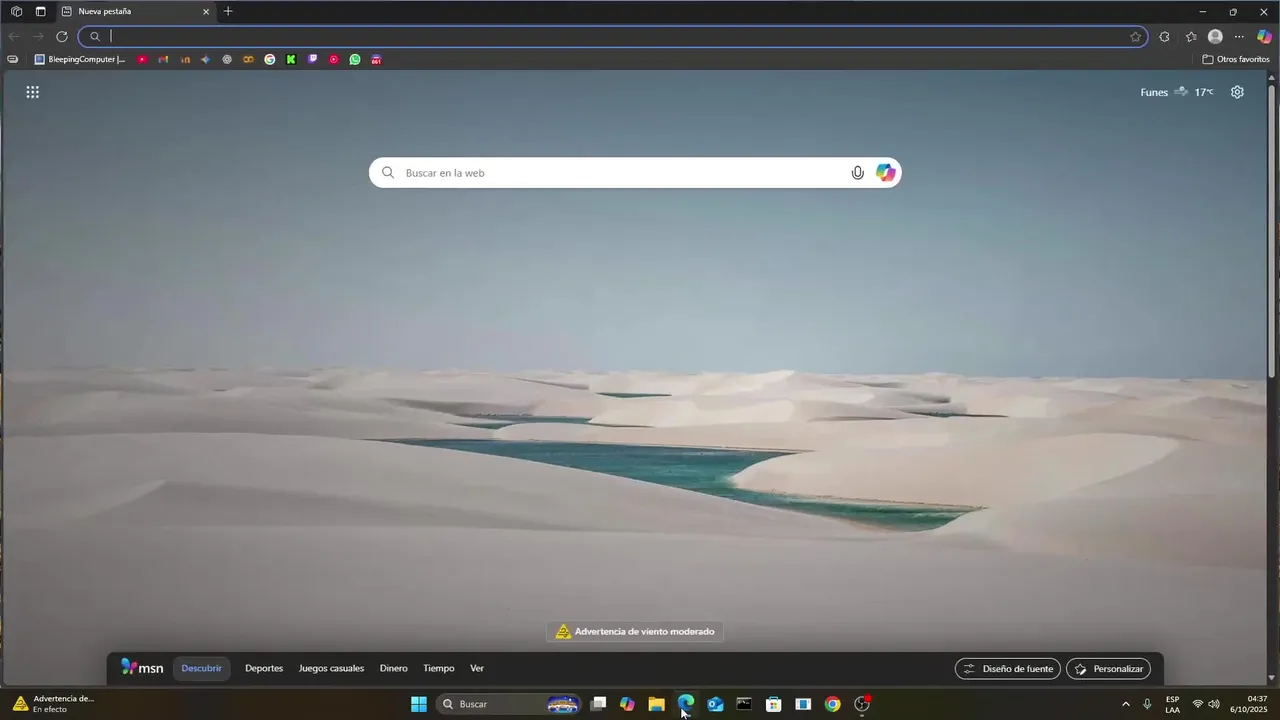The height and width of the screenshot is (720, 1280).
Task: Open the Funes weather widget
Action: [1177, 92]
